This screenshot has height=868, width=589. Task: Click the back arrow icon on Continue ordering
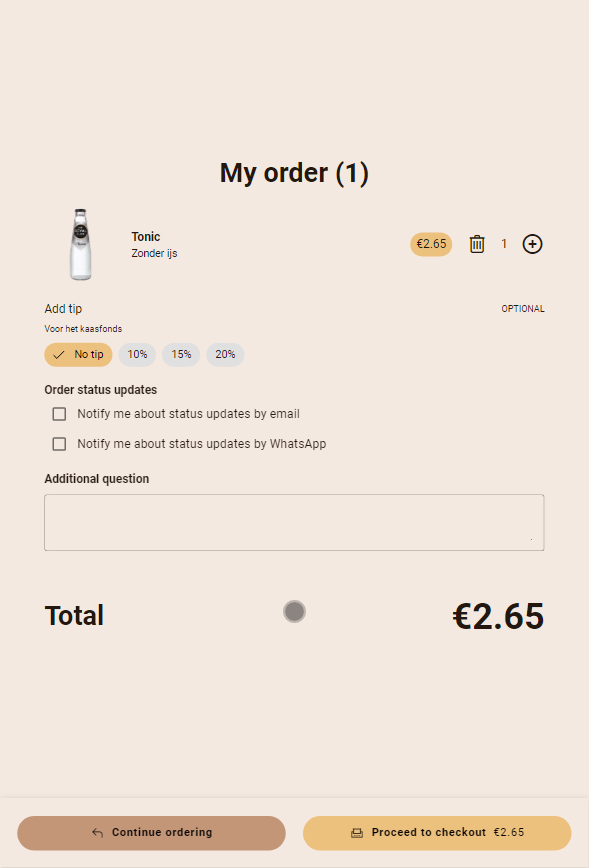pyautogui.click(x=97, y=833)
